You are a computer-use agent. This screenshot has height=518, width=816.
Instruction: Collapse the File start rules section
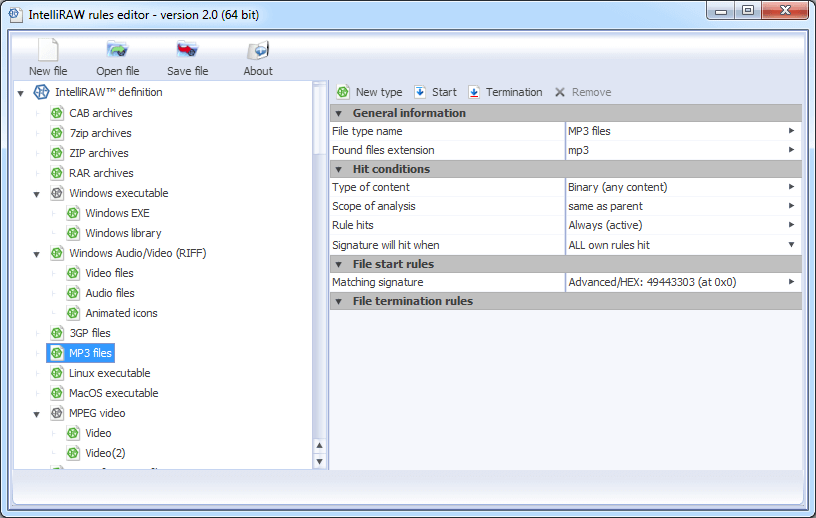point(339,264)
